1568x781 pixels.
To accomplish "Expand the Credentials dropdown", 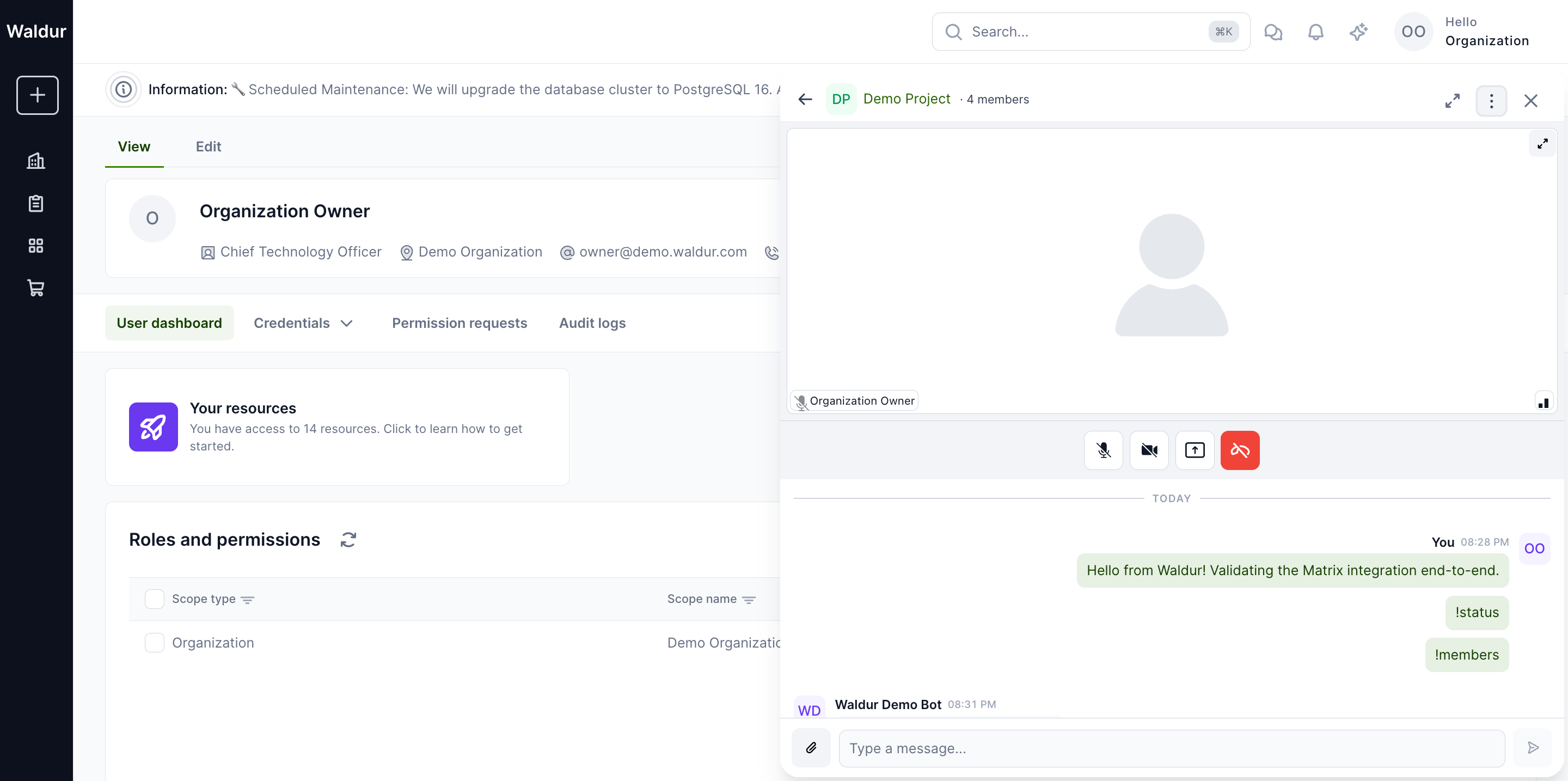I will click(303, 323).
